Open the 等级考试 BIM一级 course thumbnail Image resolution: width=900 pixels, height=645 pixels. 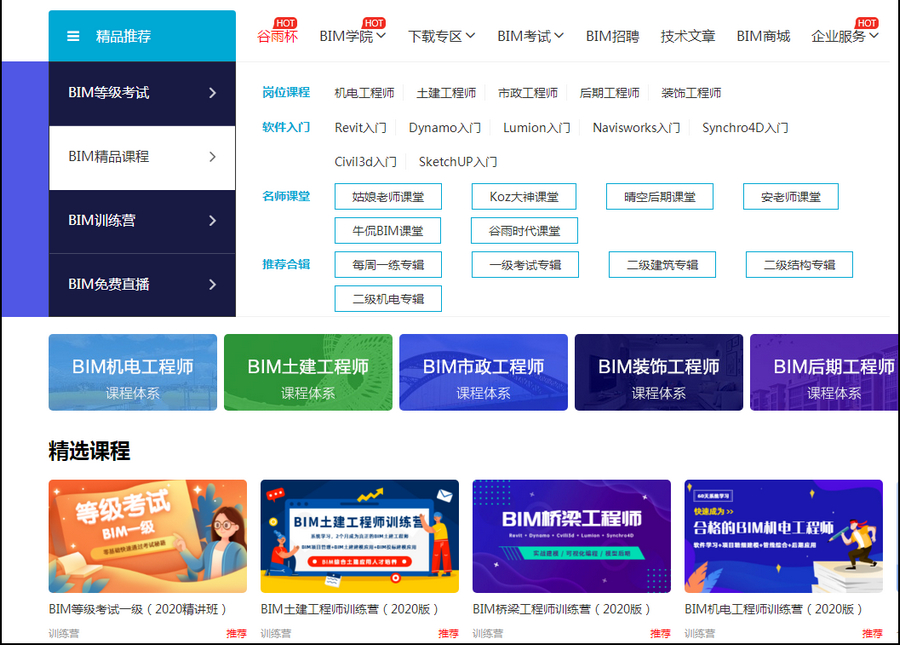148,536
